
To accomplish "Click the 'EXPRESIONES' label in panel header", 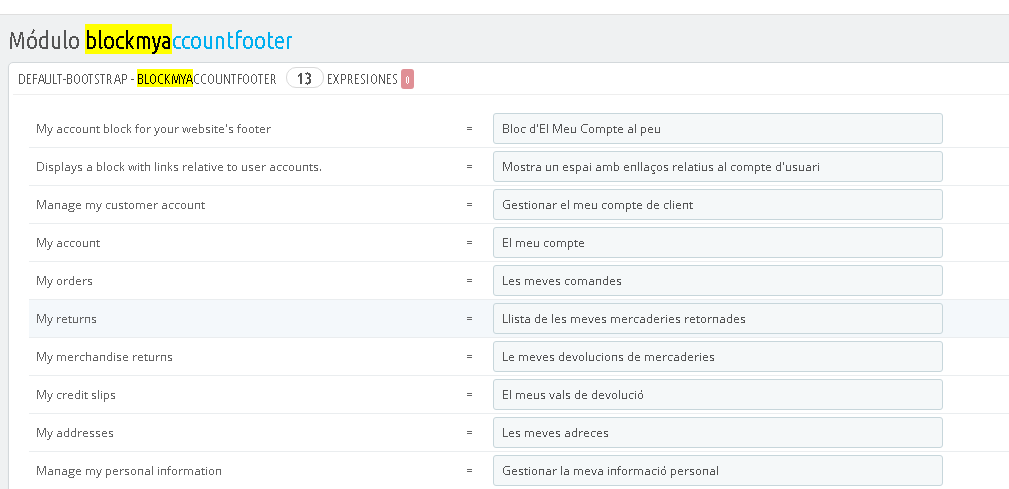I will 362,79.
